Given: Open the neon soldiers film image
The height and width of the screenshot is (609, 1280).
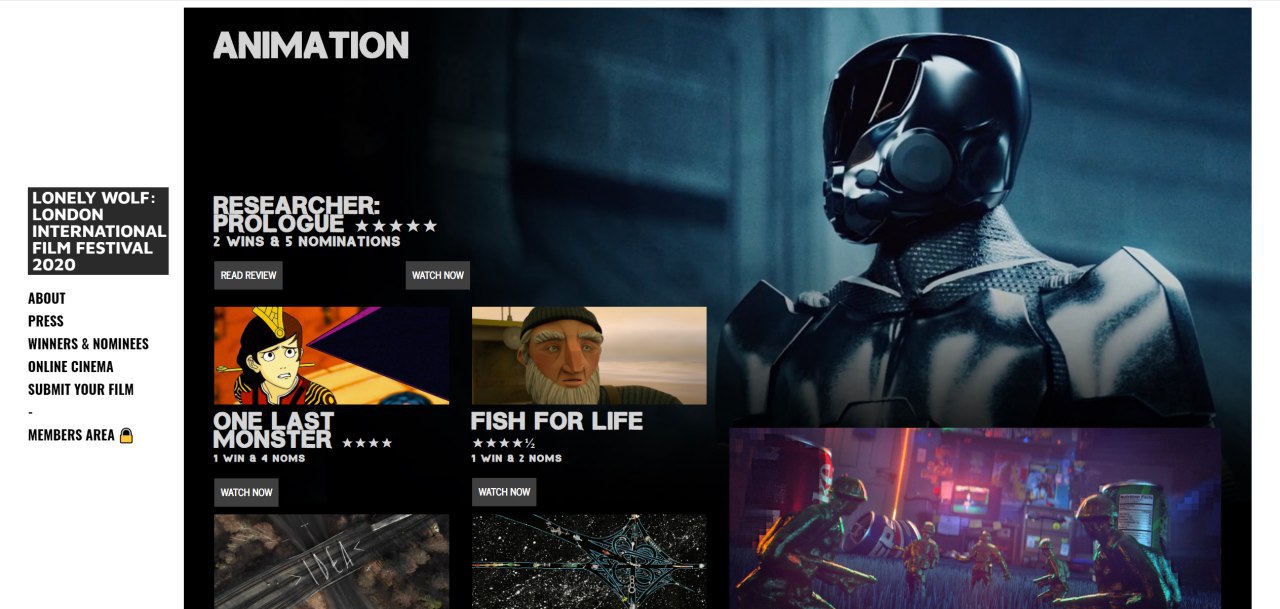Looking at the screenshot, I should (x=975, y=518).
